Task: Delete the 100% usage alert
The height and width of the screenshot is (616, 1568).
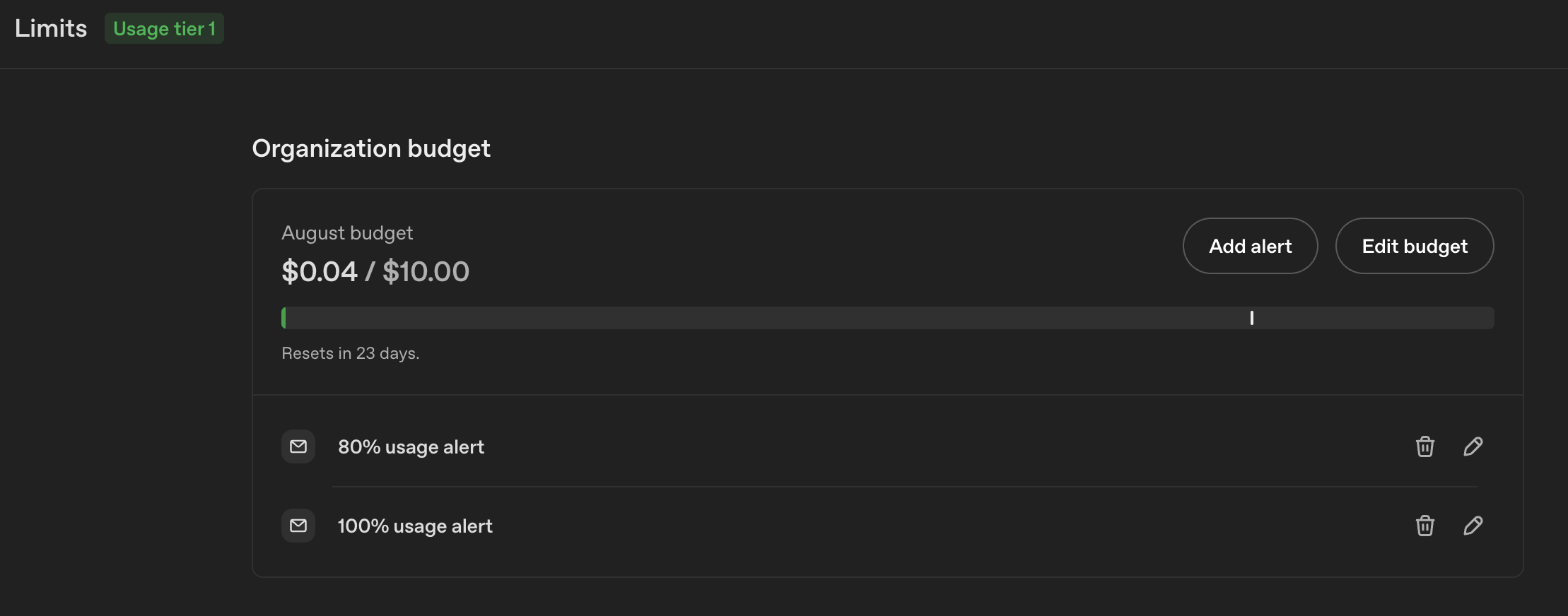Action: click(1424, 526)
